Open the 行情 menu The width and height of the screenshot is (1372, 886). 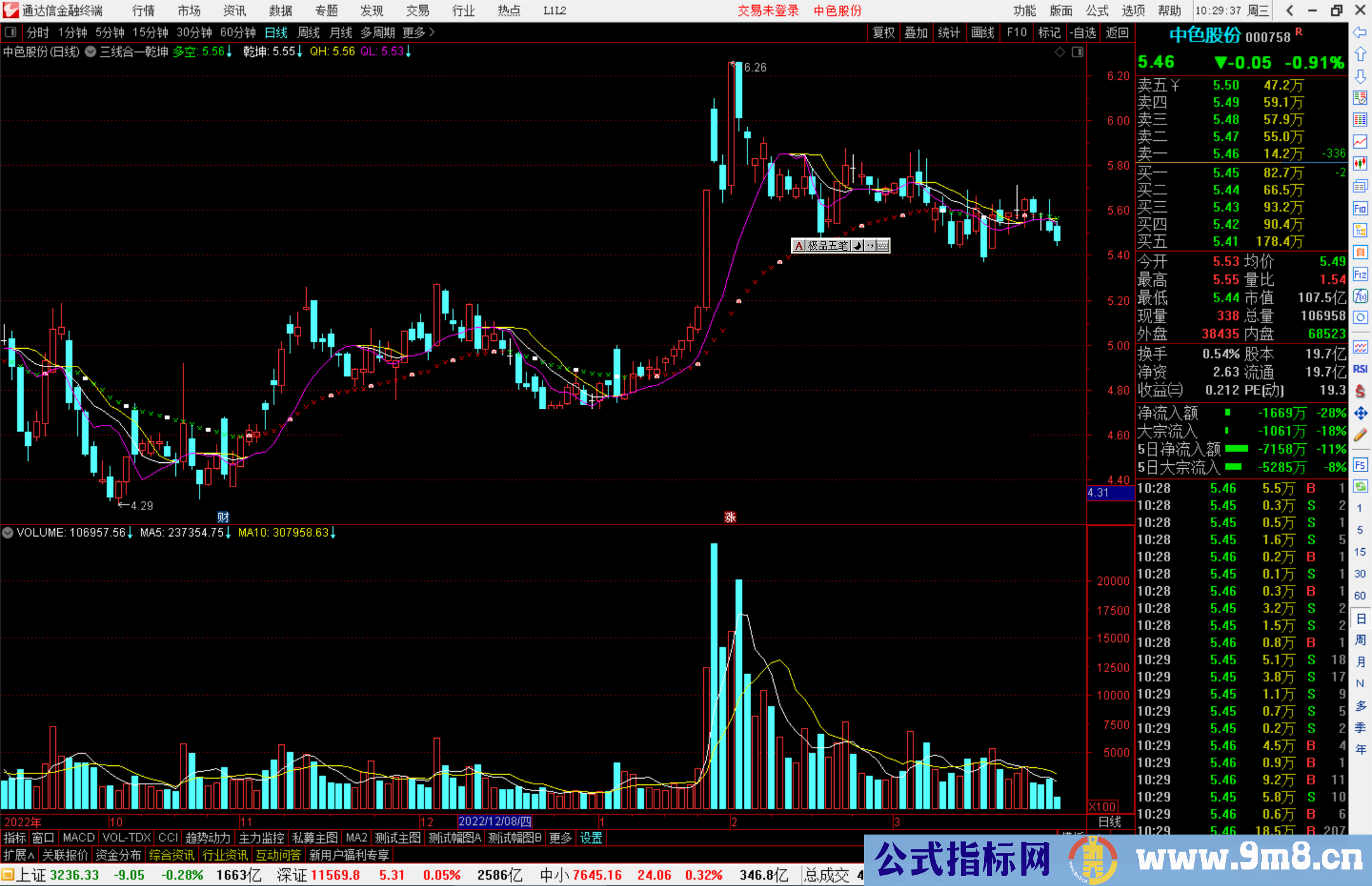tap(143, 11)
